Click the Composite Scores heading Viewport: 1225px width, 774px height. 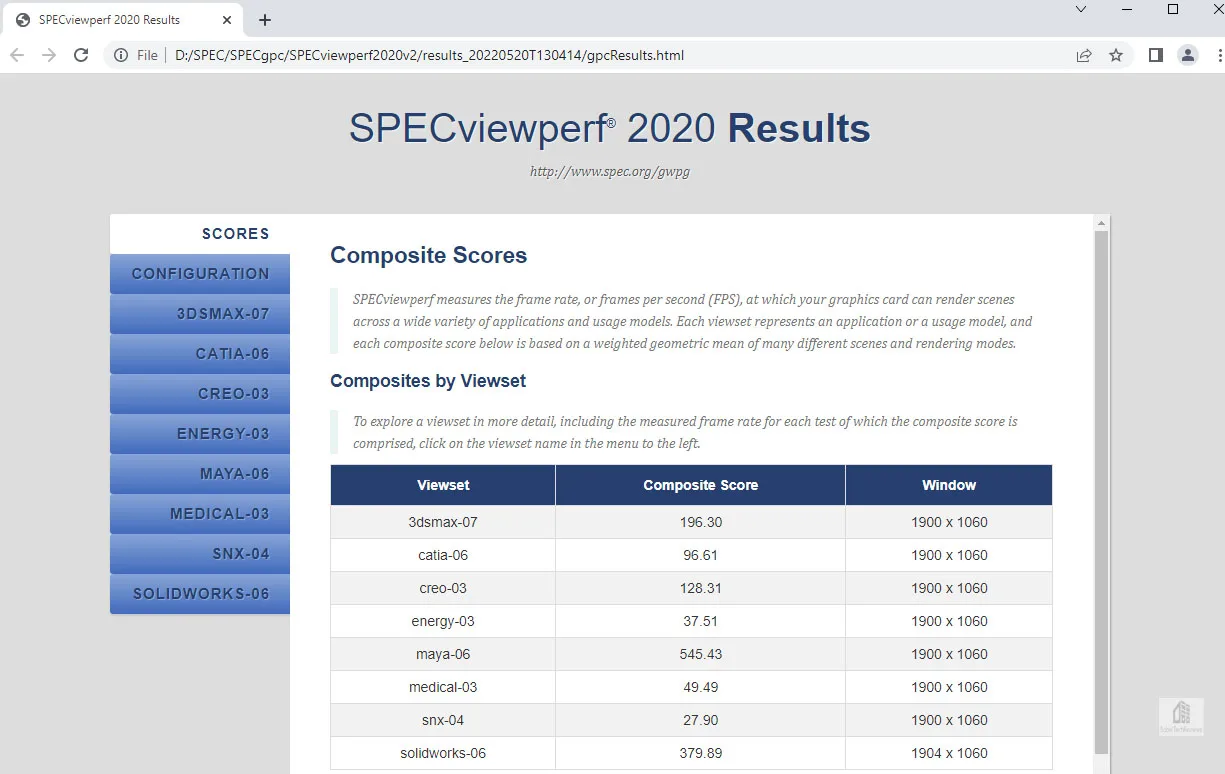[428, 256]
